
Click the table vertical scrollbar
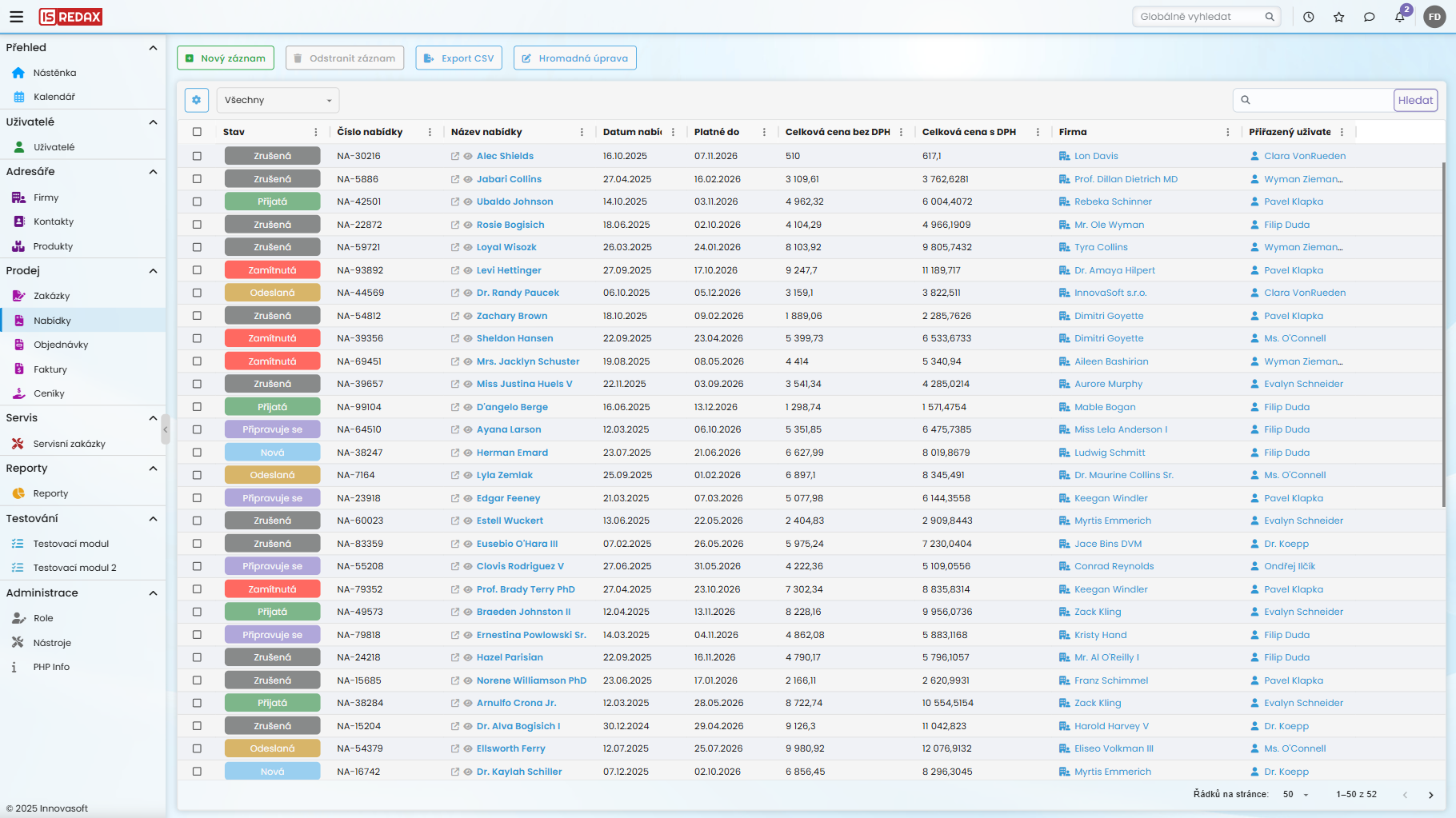(x=1443, y=336)
